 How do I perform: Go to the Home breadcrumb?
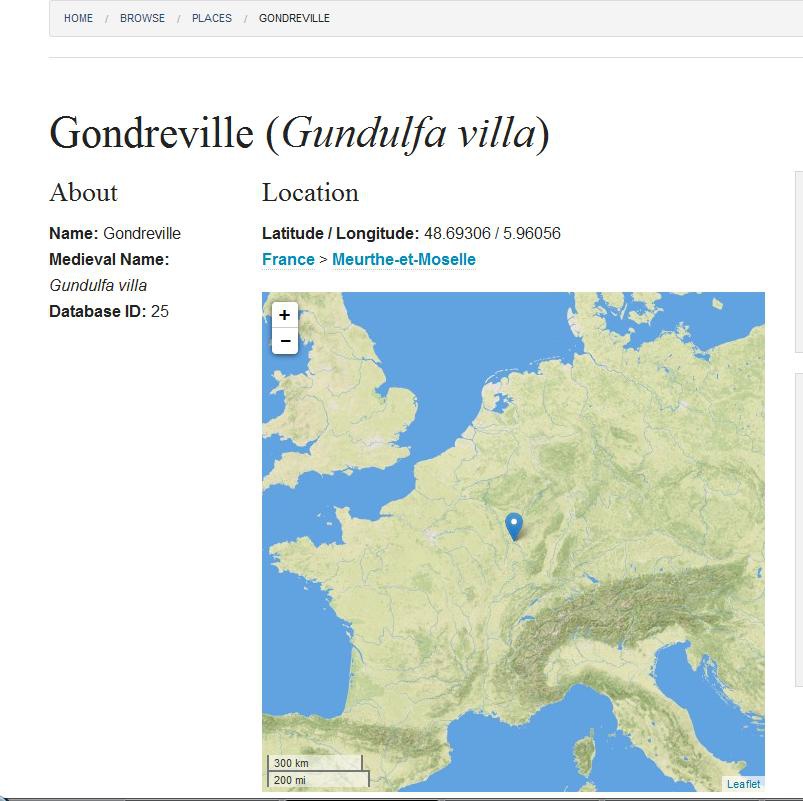[78, 18]
